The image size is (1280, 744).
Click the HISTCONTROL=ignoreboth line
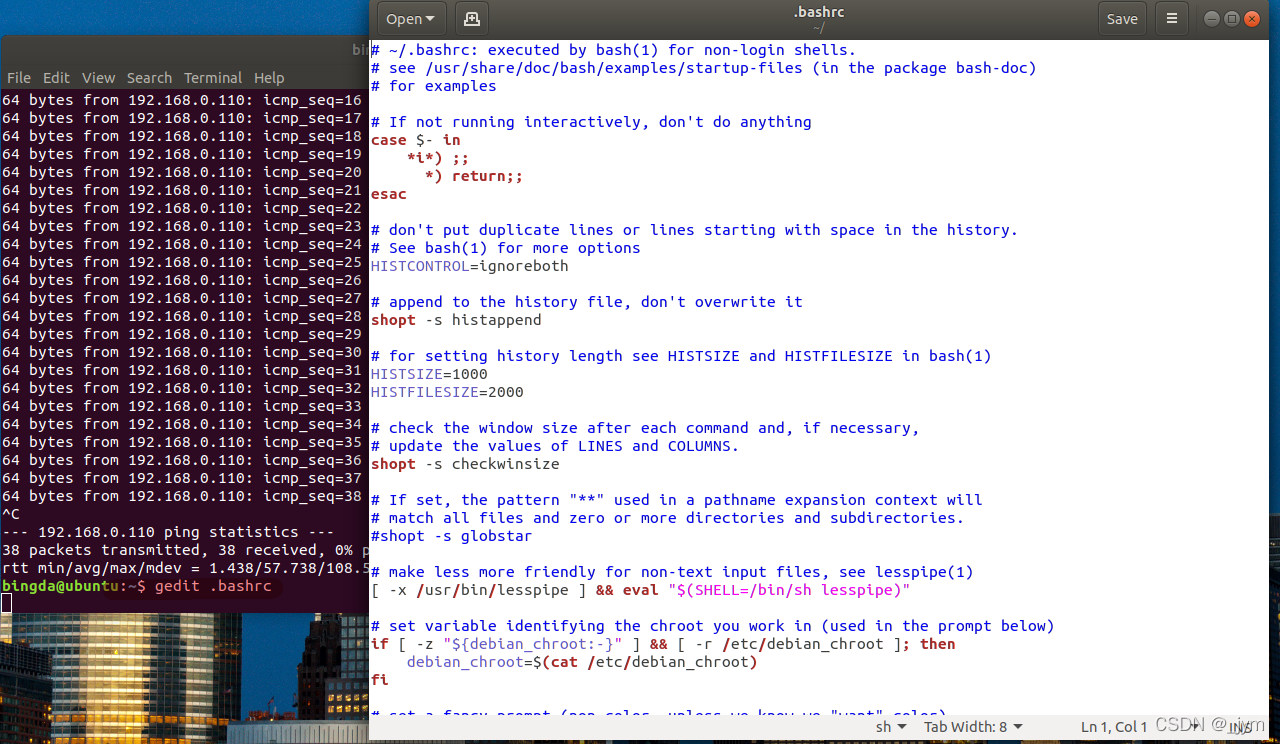tap(469, 266)
